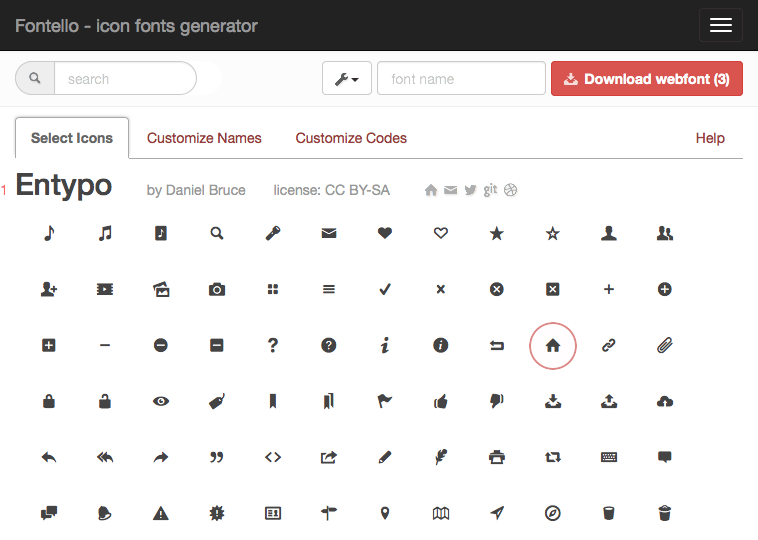758x540 pixels.
Task: Open the Customize Codes tab
Action: point(351,138)
